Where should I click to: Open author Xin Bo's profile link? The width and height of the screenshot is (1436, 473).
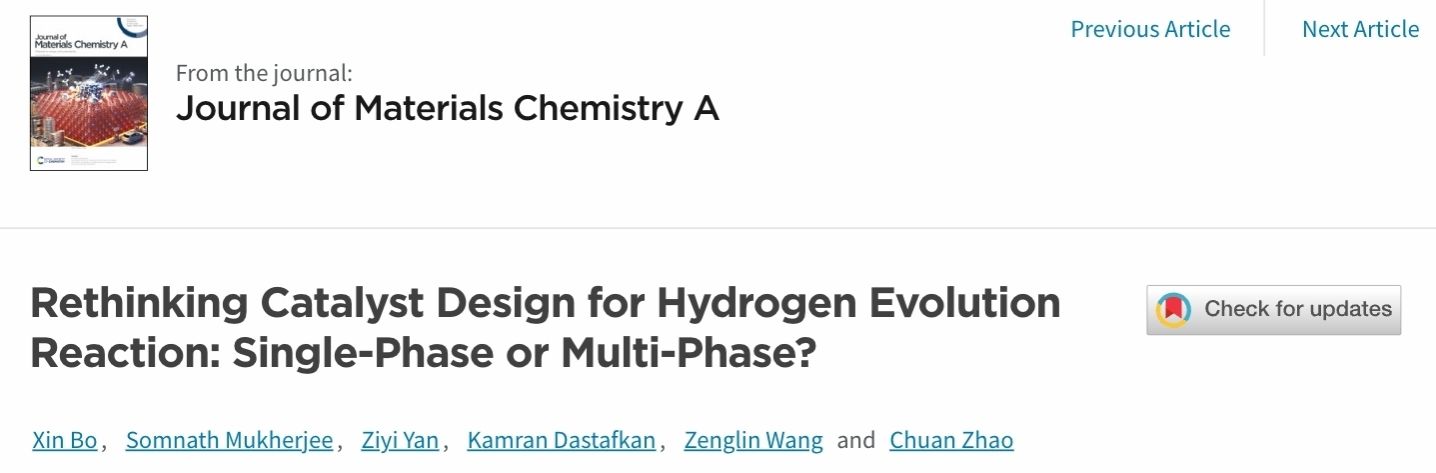(64, 440)
